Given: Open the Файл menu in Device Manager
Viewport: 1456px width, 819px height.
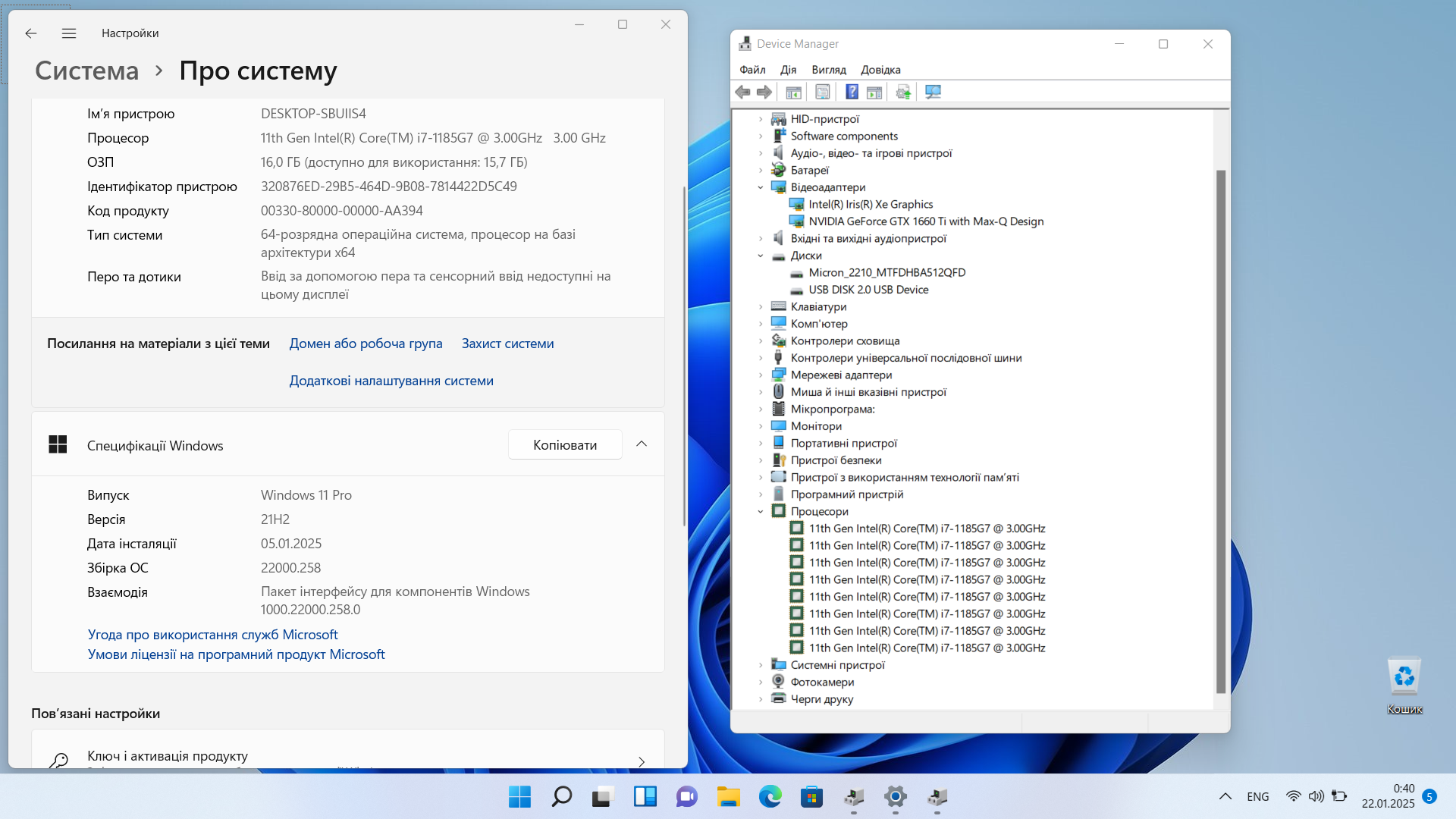Looking at the screenshot, I should (752, 70).
